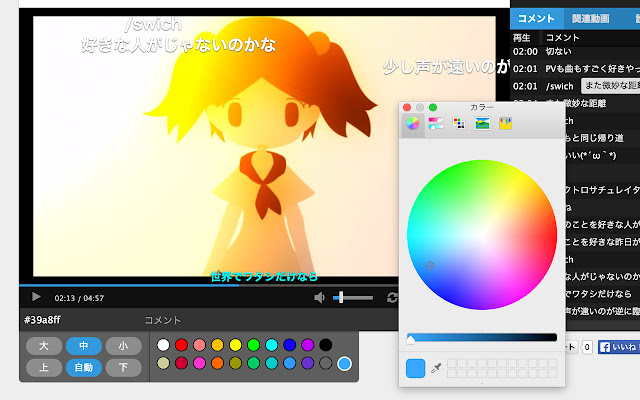Toggle the repeat loop icon

point(392,298)
